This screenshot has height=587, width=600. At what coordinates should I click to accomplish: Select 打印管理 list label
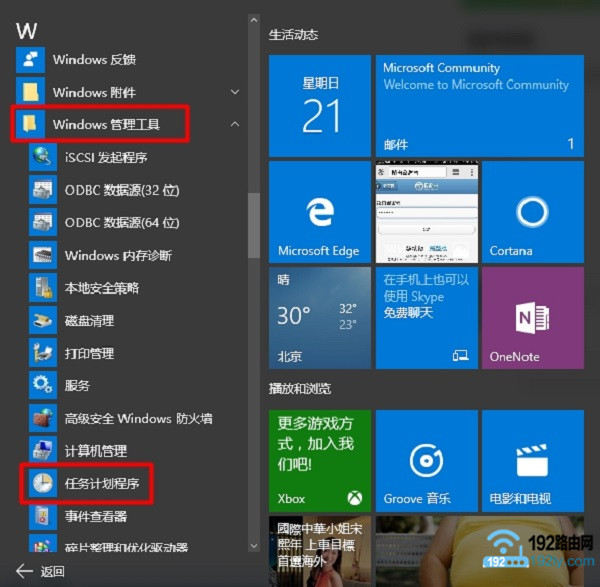coord(89,353)
